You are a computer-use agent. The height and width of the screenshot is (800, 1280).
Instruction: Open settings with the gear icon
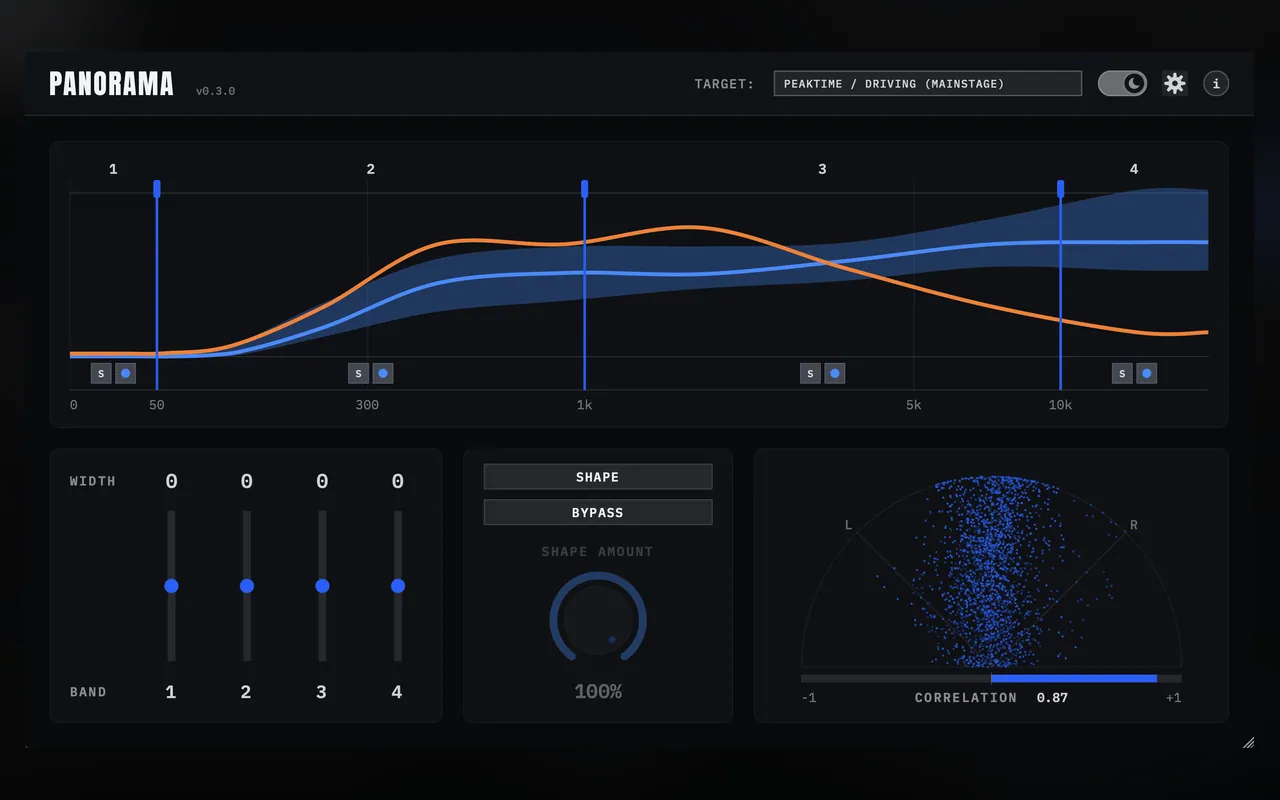[1175, 83]
